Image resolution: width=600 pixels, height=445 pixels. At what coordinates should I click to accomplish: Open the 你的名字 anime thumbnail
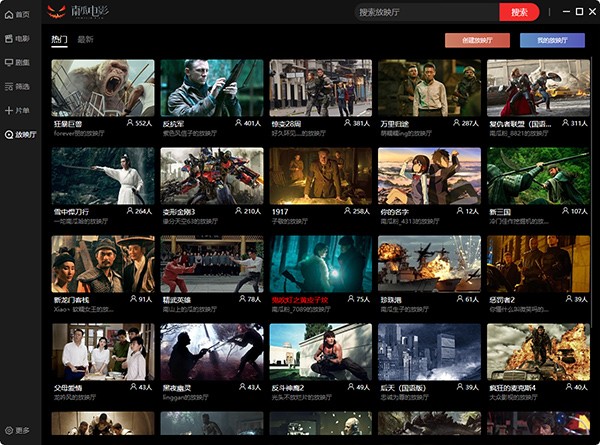[429, 176]
